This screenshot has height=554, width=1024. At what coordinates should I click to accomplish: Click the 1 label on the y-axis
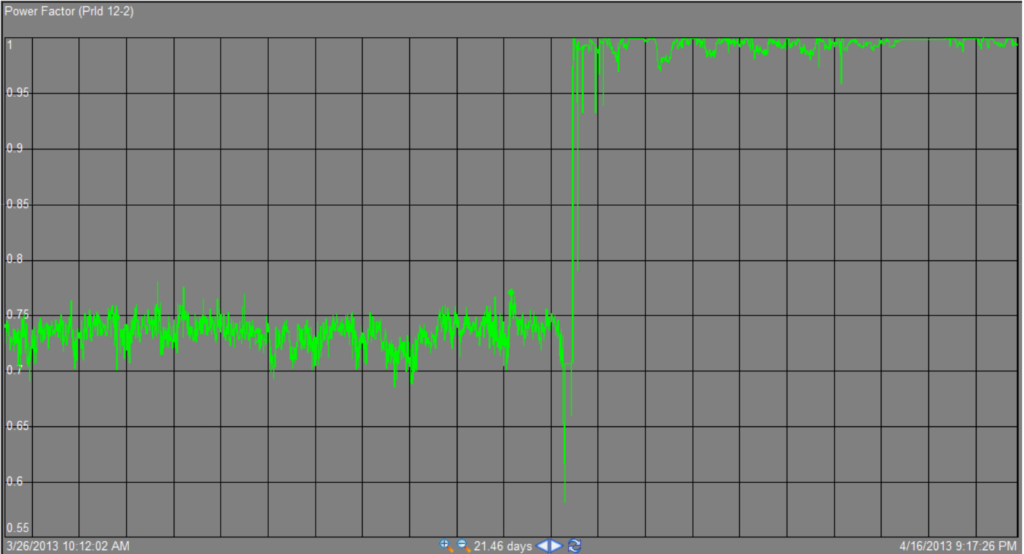(x=10, y=45)
